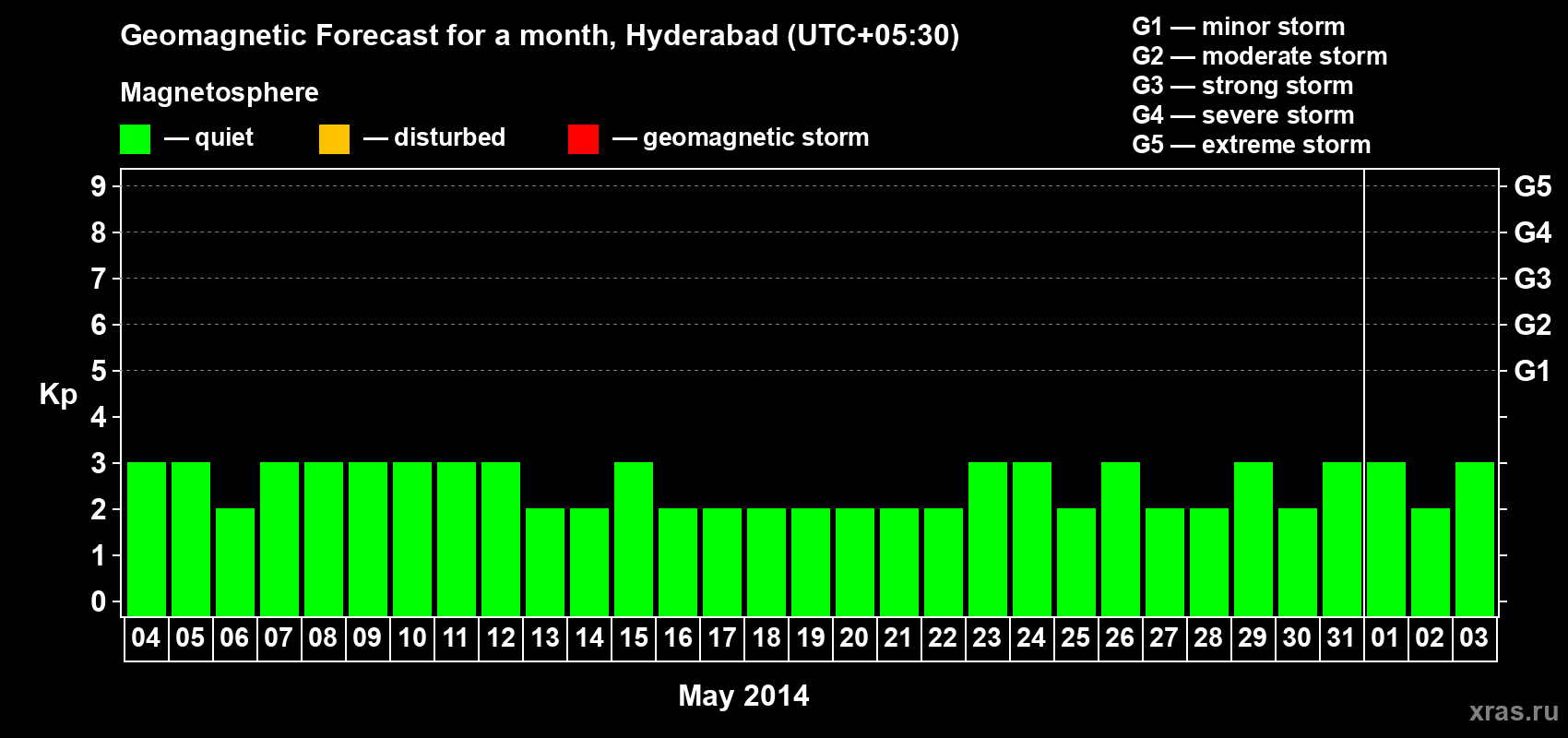Click the 'G2 — moderate storm' legend line

[x=1260, y=56]
